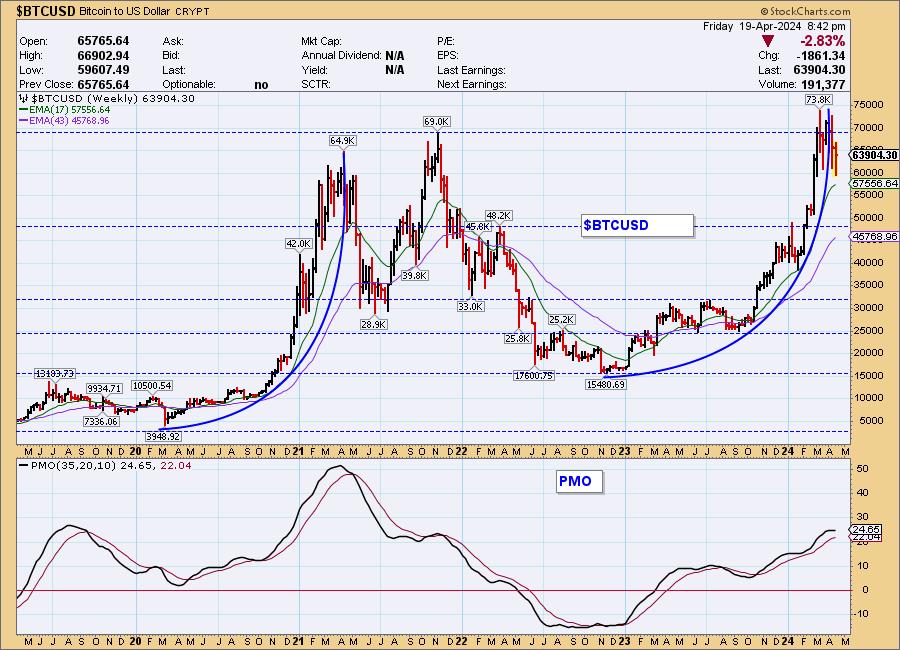Click the 17600.75 low price label
The image size is (900, 650).
tap(534, 376)
